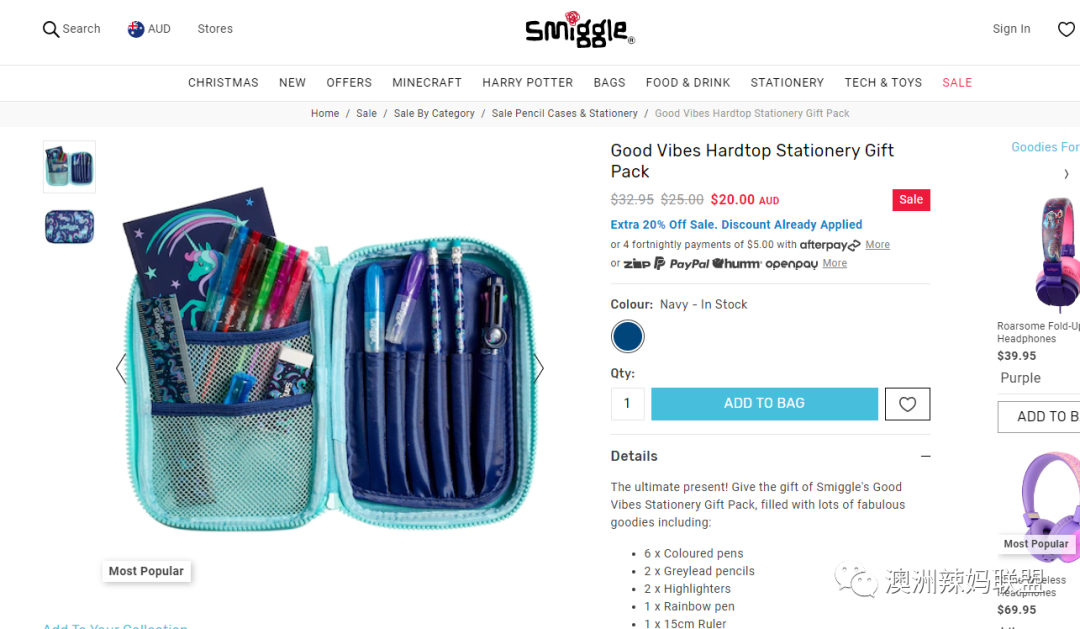Add to Bag the gift pack
This screenshot has height=629, width=1080.
click(765, 404)
